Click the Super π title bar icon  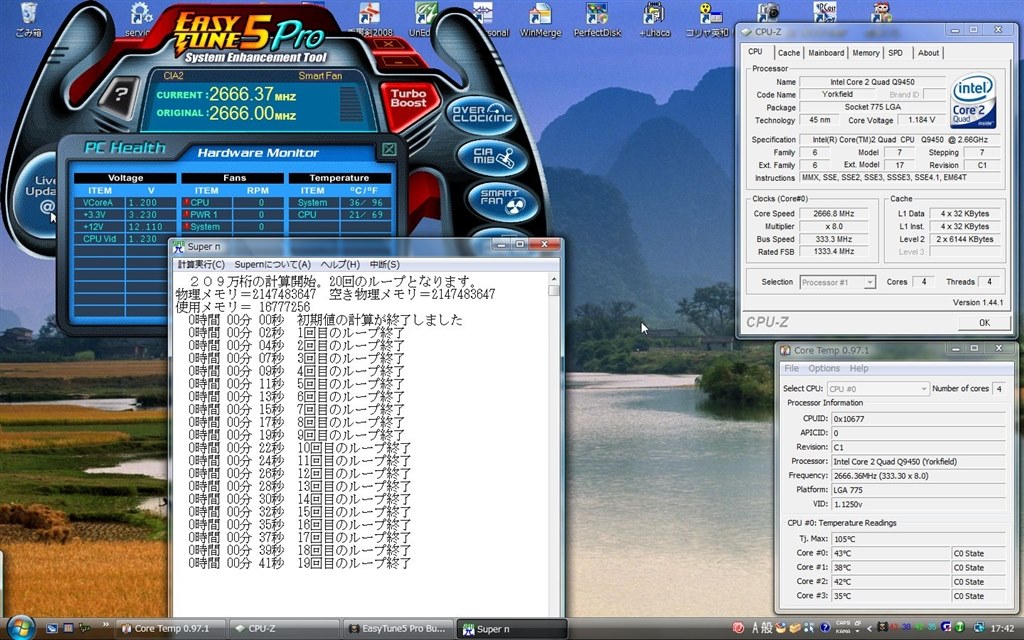(178, 247)
